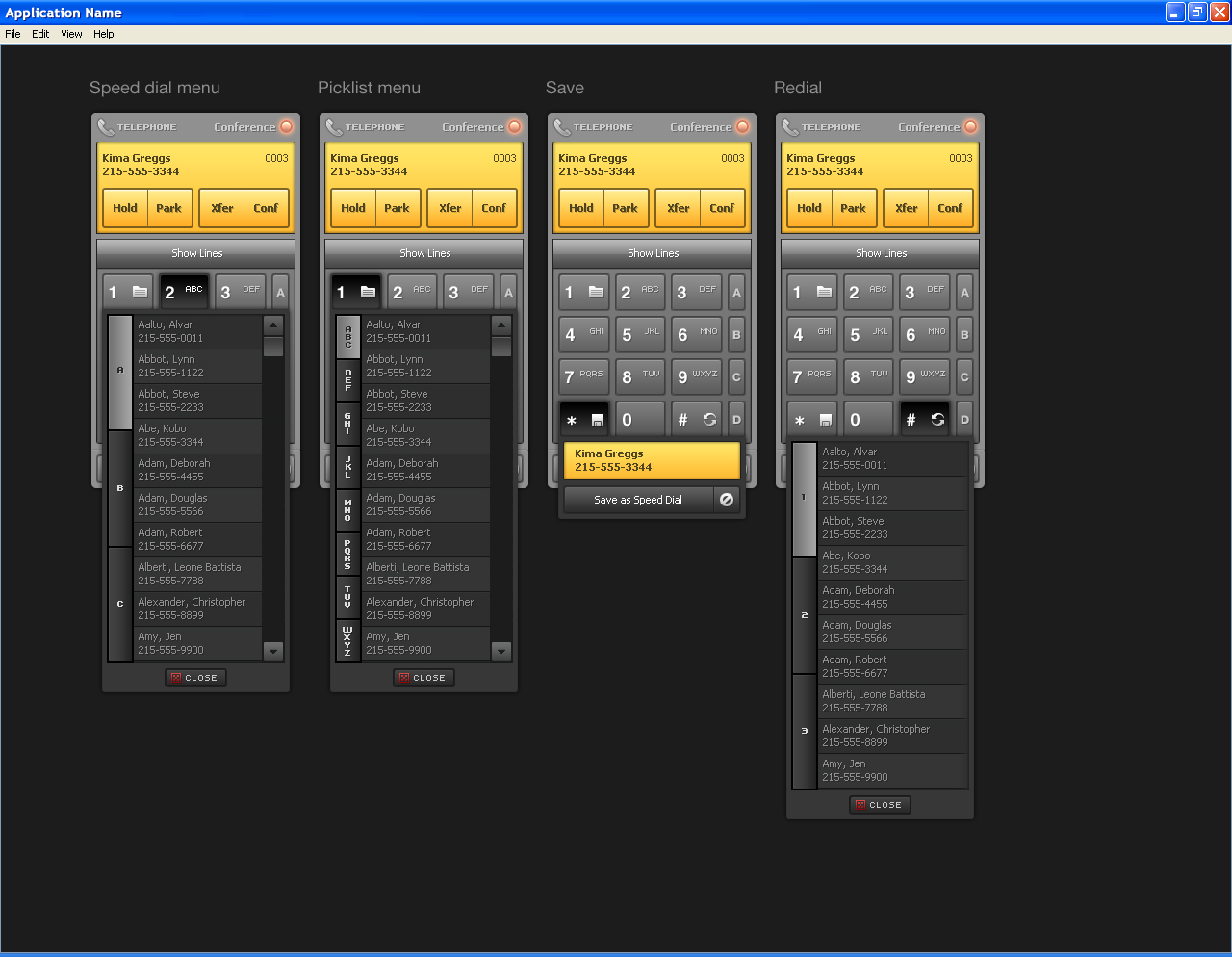Toggle the Conference indicator in the Speed dial panel
The width and height of the screenshot is (1232, 957).
tap(286, 127)
